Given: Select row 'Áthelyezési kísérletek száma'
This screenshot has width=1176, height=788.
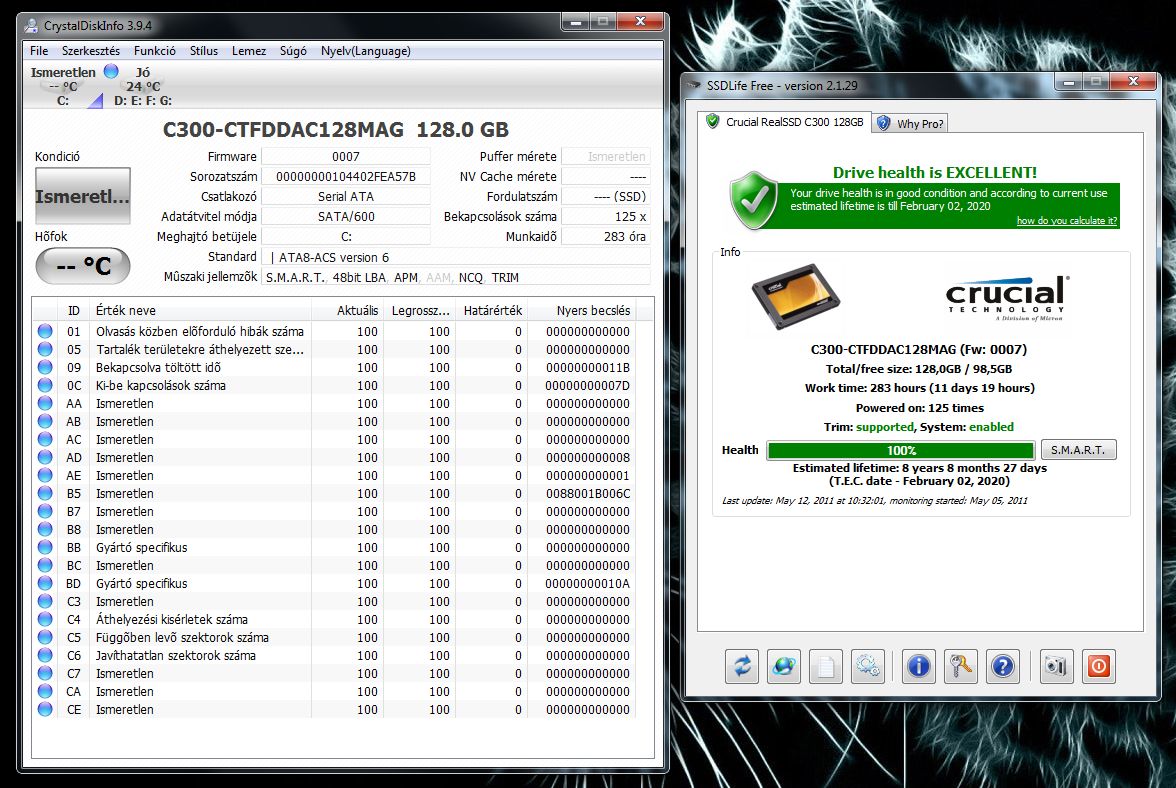Looking at the screenshot, I should pyautogui.click(x=334, y=619).
